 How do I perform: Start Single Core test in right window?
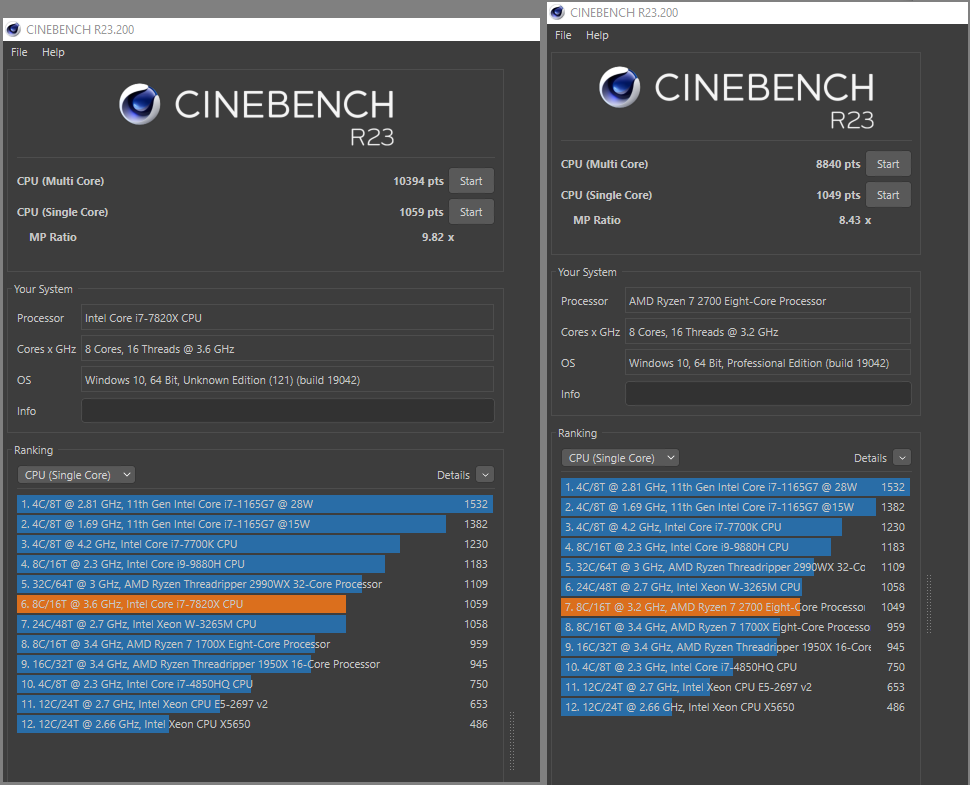click(x=888, y=195)
